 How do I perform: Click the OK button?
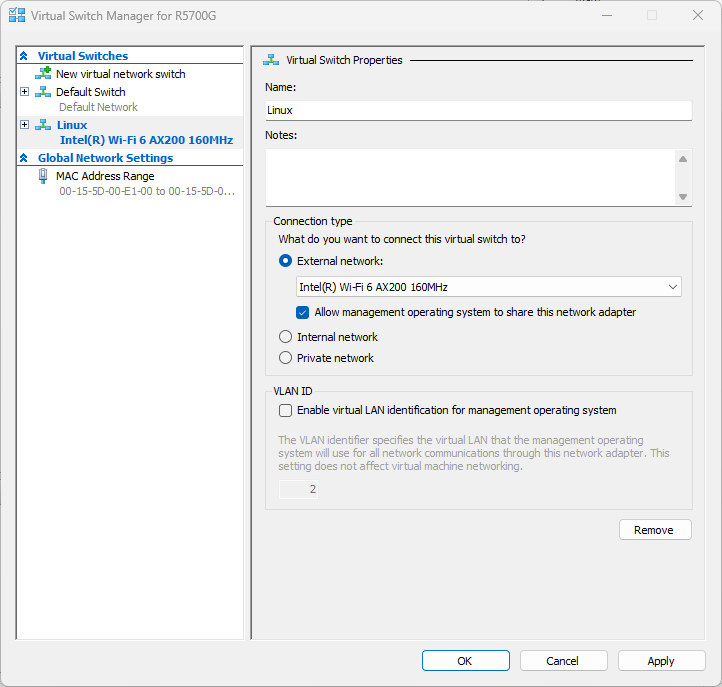pyautogui.click(x=466, y=661)
